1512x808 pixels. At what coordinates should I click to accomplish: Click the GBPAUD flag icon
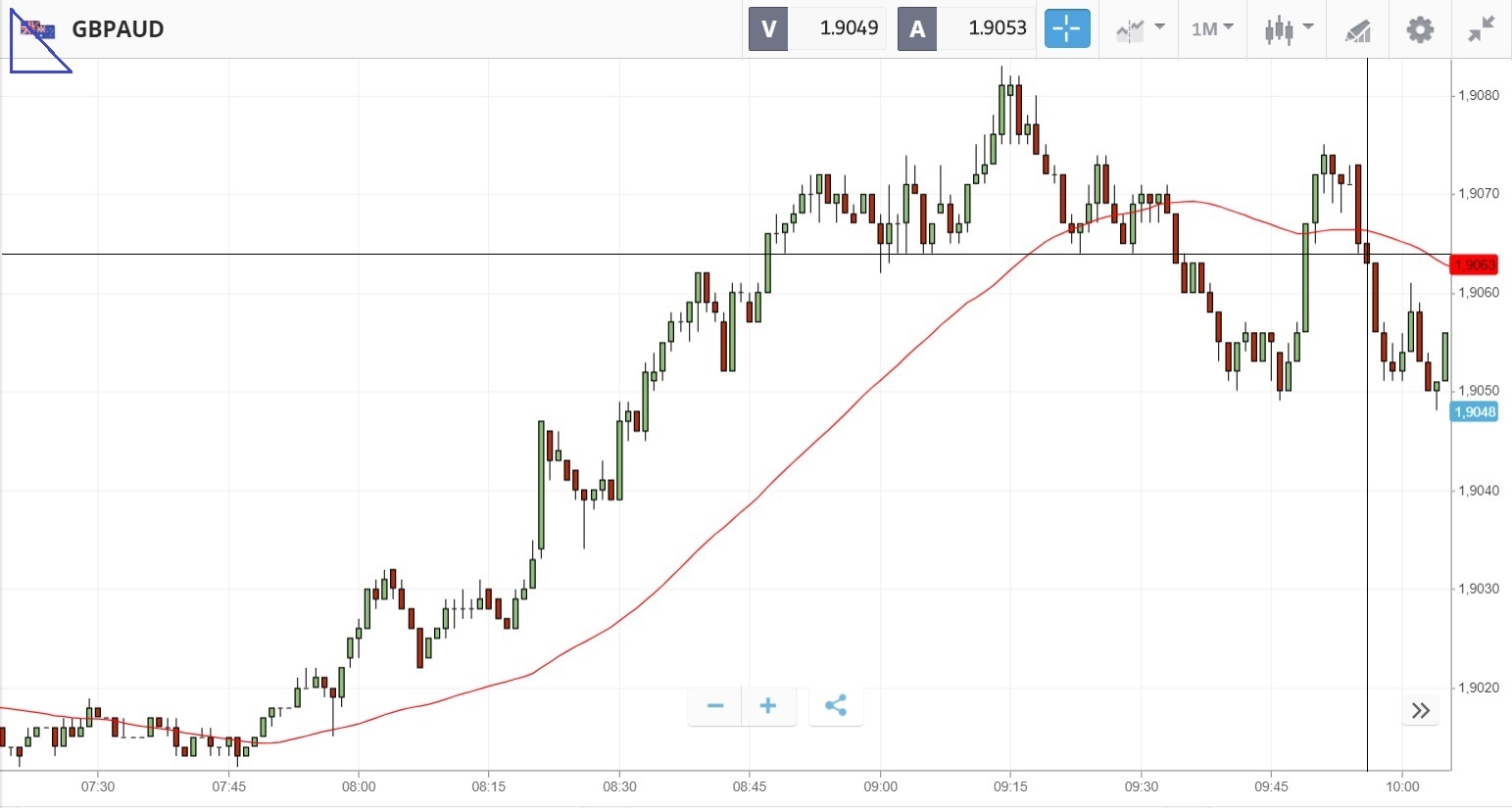pos(38,29)
